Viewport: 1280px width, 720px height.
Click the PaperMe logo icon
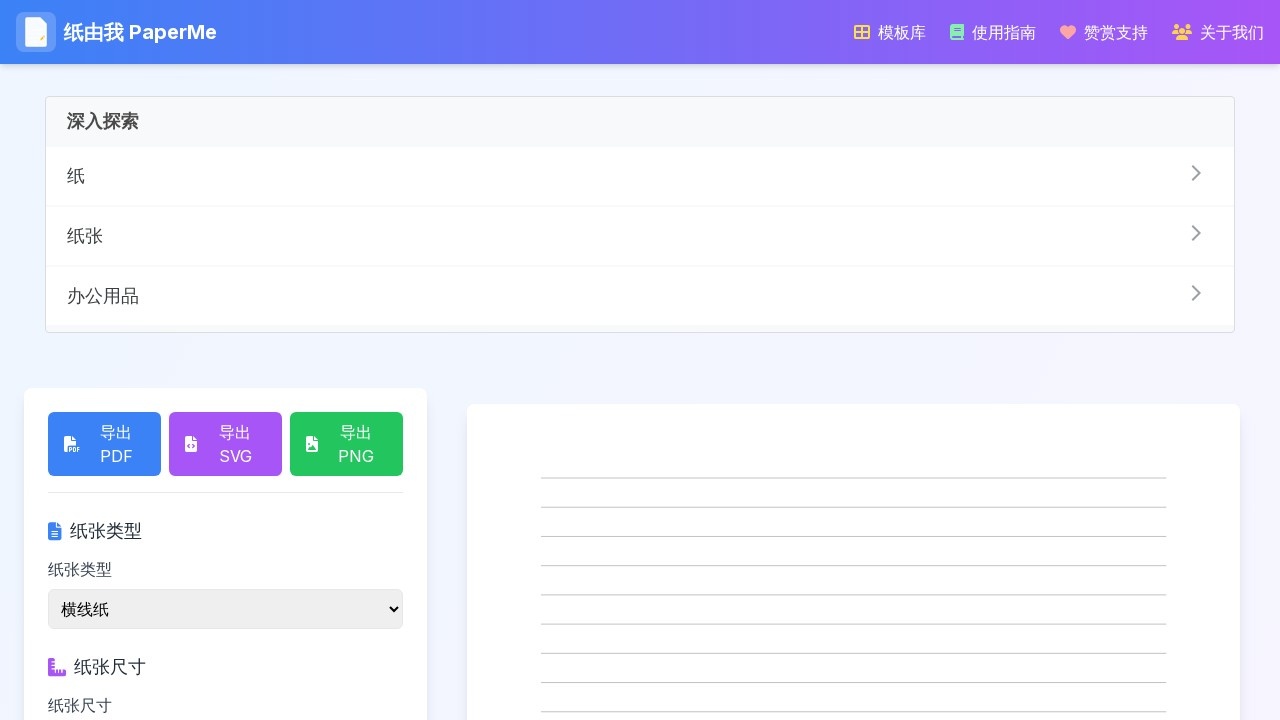click(36, 32)
